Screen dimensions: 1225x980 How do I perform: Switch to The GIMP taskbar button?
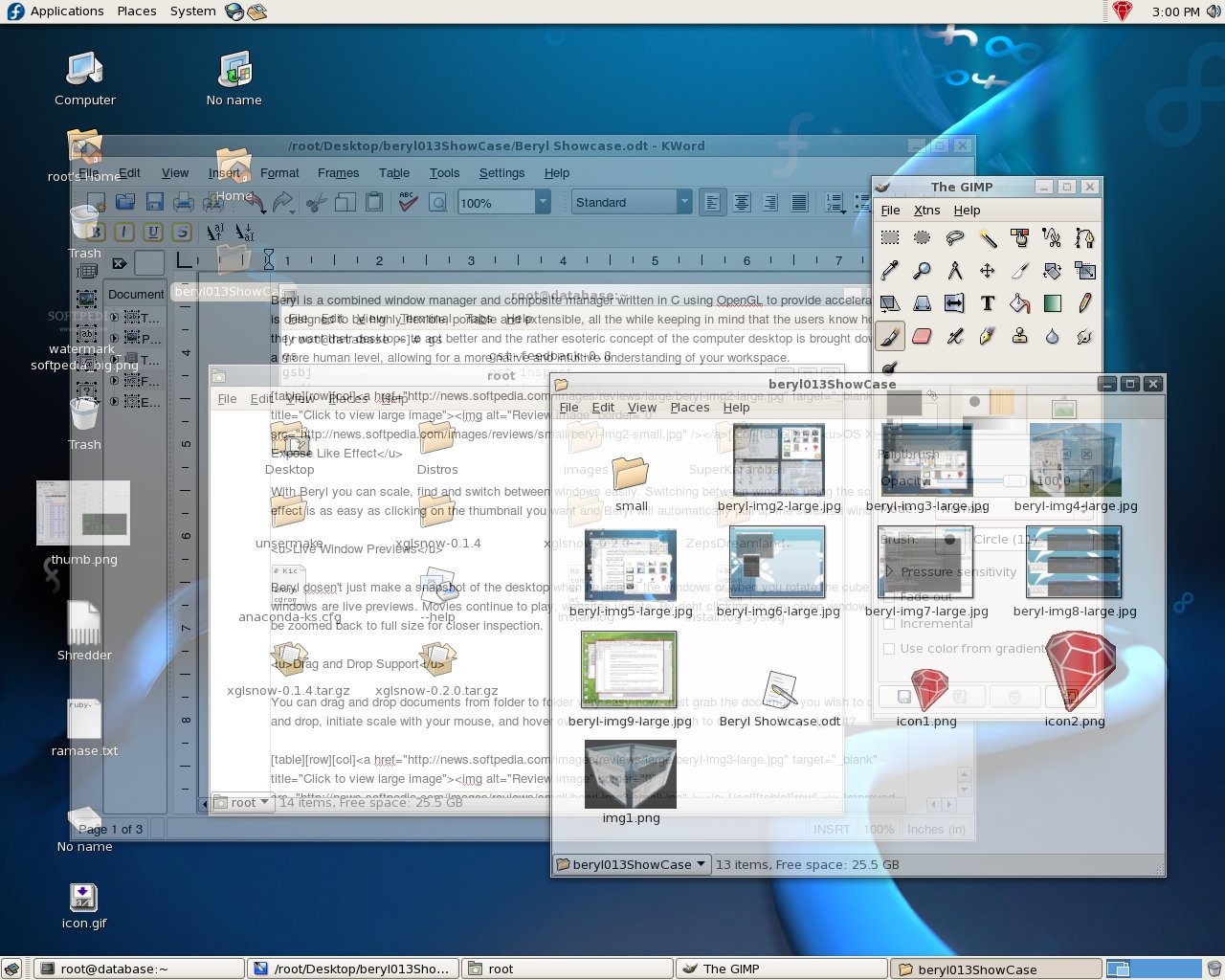(x=781, y=969)
